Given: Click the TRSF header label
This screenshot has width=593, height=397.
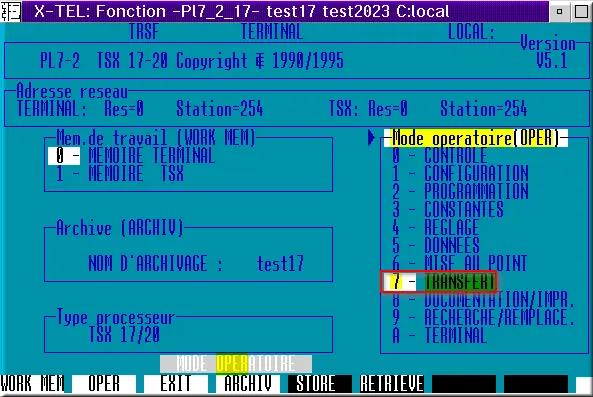Looking at the screenshot, I should 144,31.
